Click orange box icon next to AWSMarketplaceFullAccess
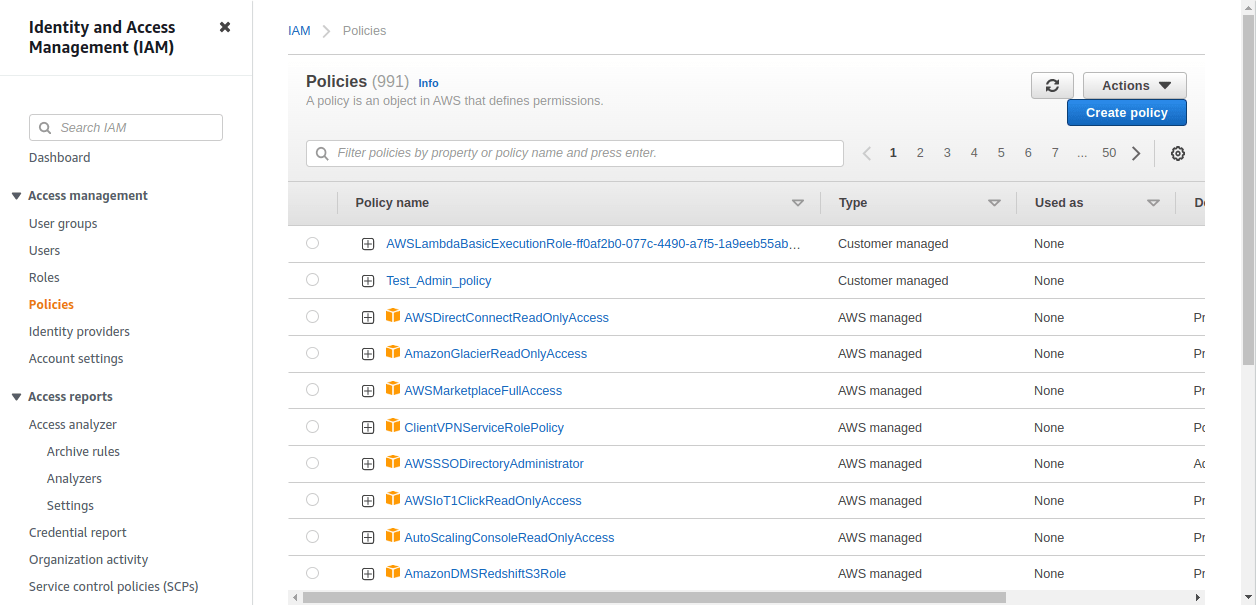 click(393, 389)
